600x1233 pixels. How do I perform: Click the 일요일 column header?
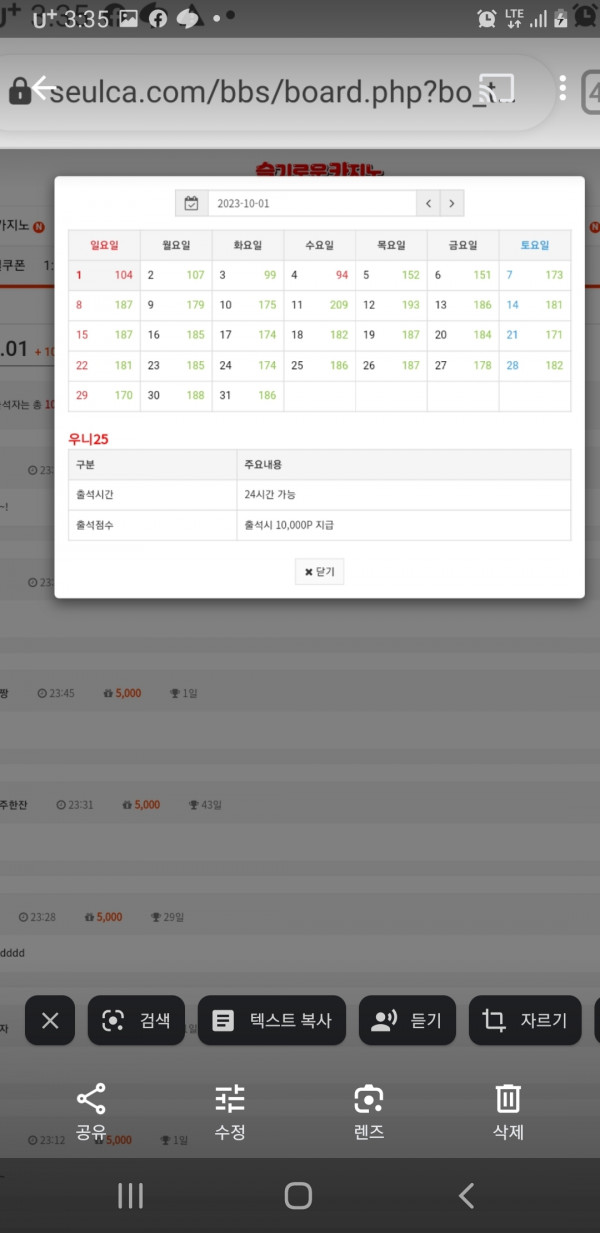tap(104, 245)
